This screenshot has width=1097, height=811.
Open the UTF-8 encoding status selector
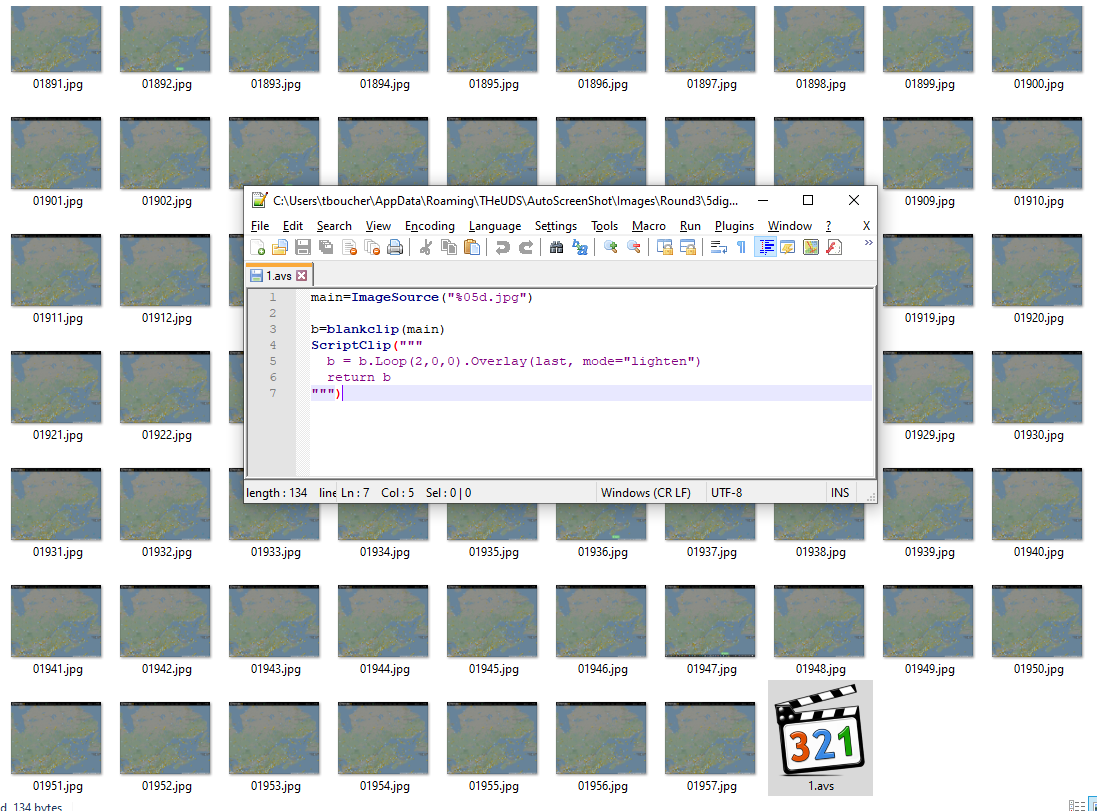765,493
